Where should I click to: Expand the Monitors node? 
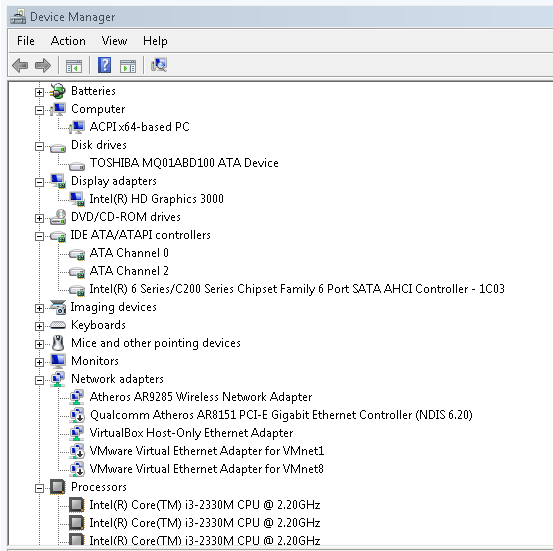[39, 362]
